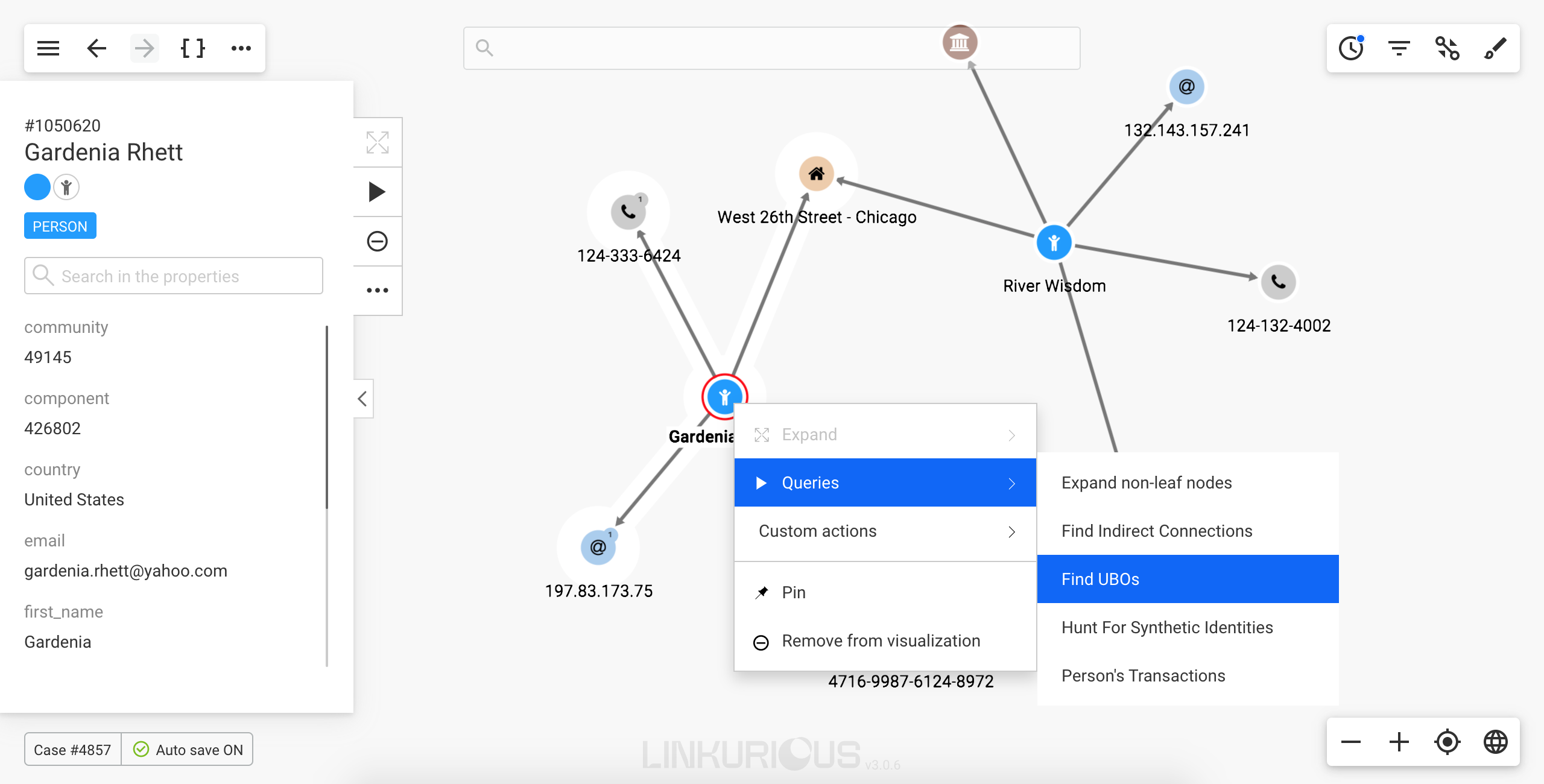The image size is (1544, 784).
Task: Click the back arrow in toolbar
Action: [96, 48]
